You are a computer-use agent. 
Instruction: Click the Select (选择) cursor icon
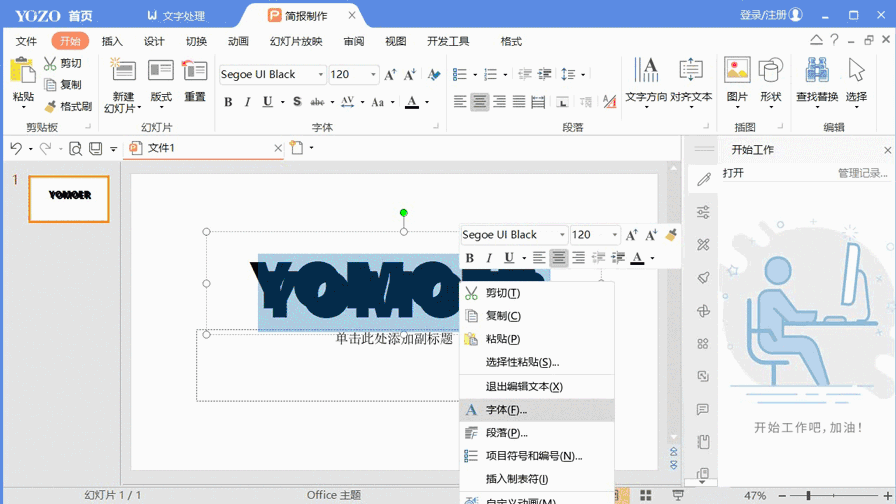coord(856,71)
